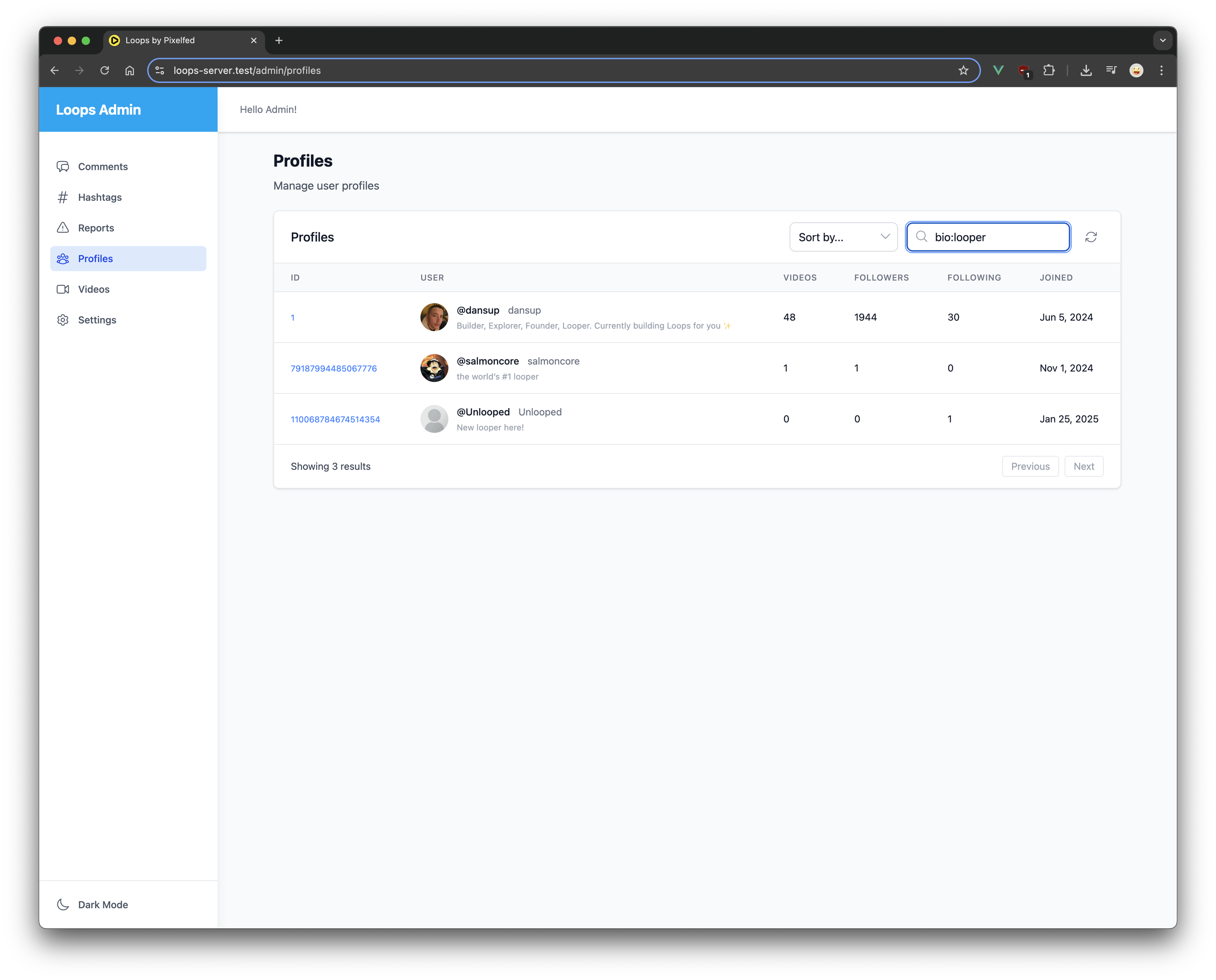Open the Sort by dropdown
Viewport: 1216px width, 980px height.
[x=843, y=237]
